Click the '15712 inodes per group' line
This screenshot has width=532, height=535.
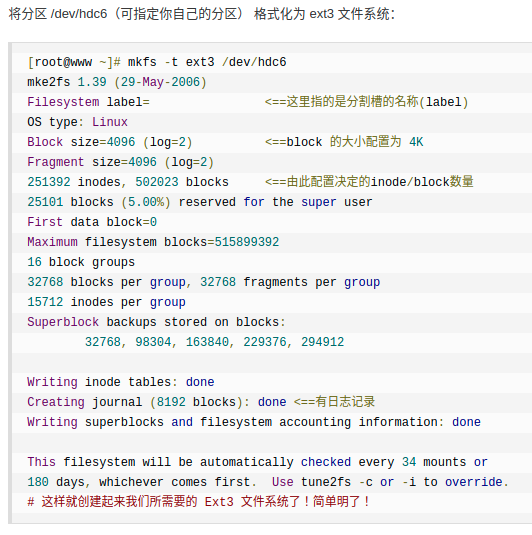coord(106,302)
